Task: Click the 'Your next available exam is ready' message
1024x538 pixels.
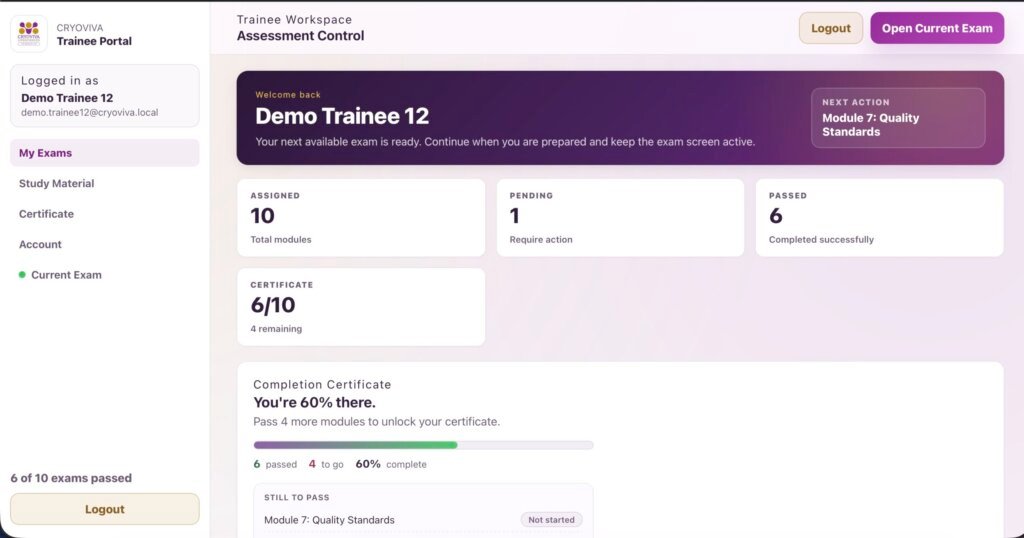Action: (505, 142)
